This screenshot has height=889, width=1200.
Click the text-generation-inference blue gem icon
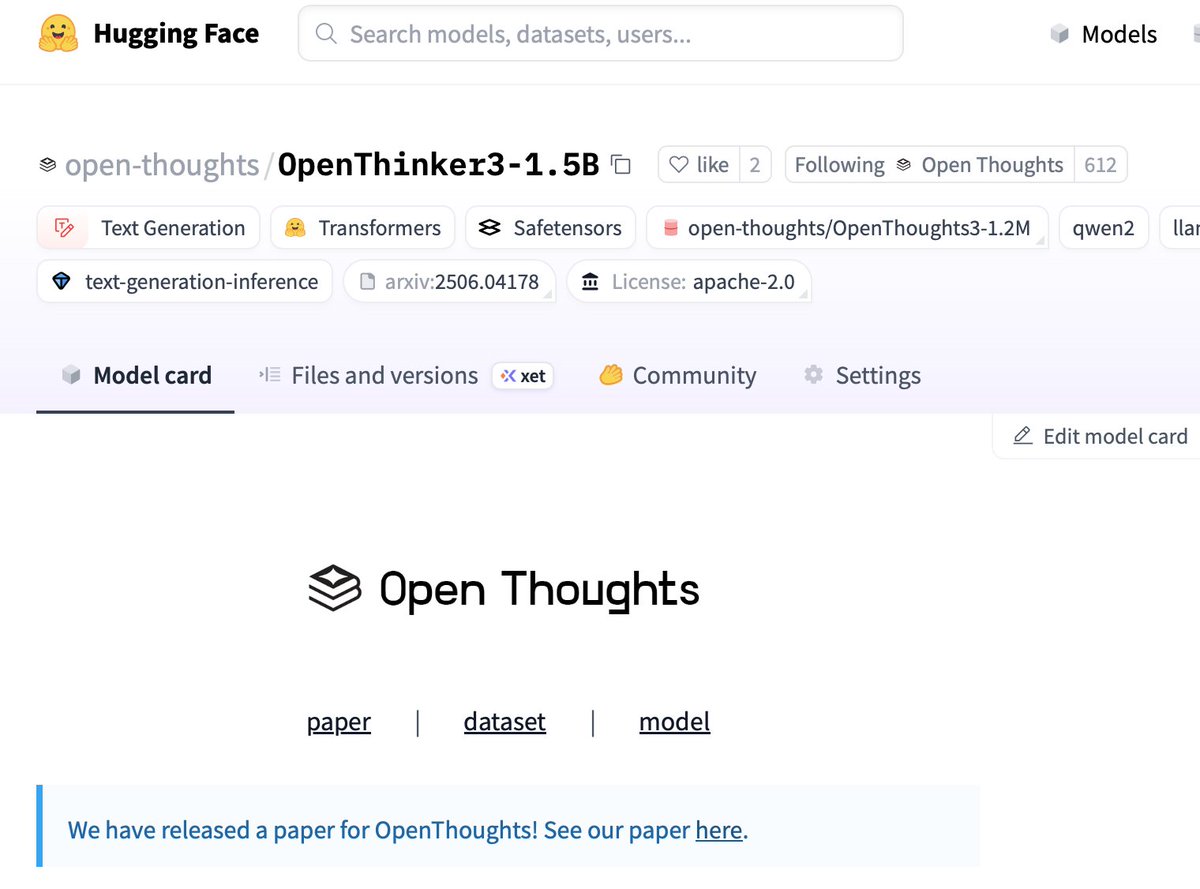(x=62, y=282)
